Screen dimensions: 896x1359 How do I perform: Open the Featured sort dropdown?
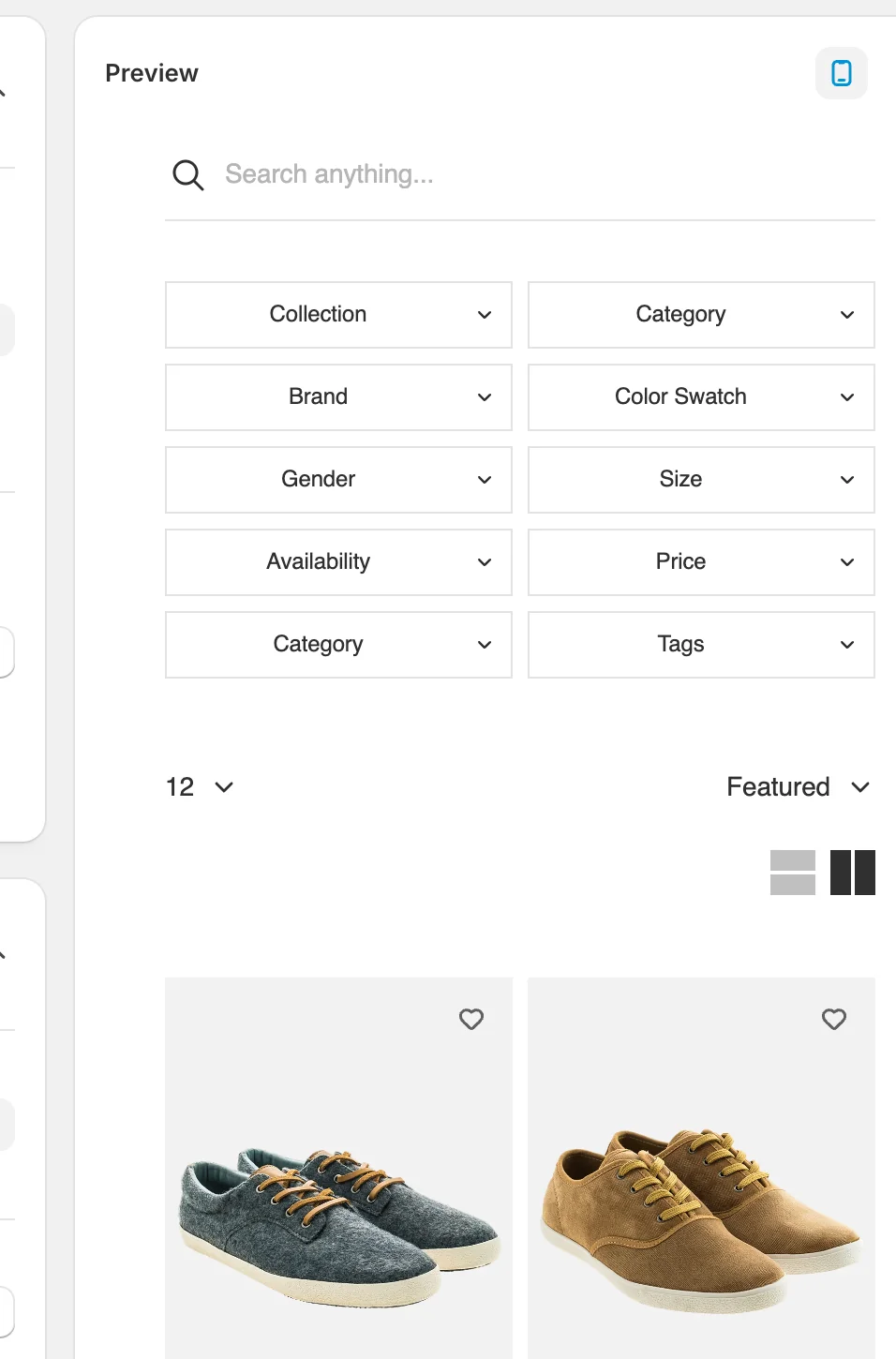click(x=799, y=787)
